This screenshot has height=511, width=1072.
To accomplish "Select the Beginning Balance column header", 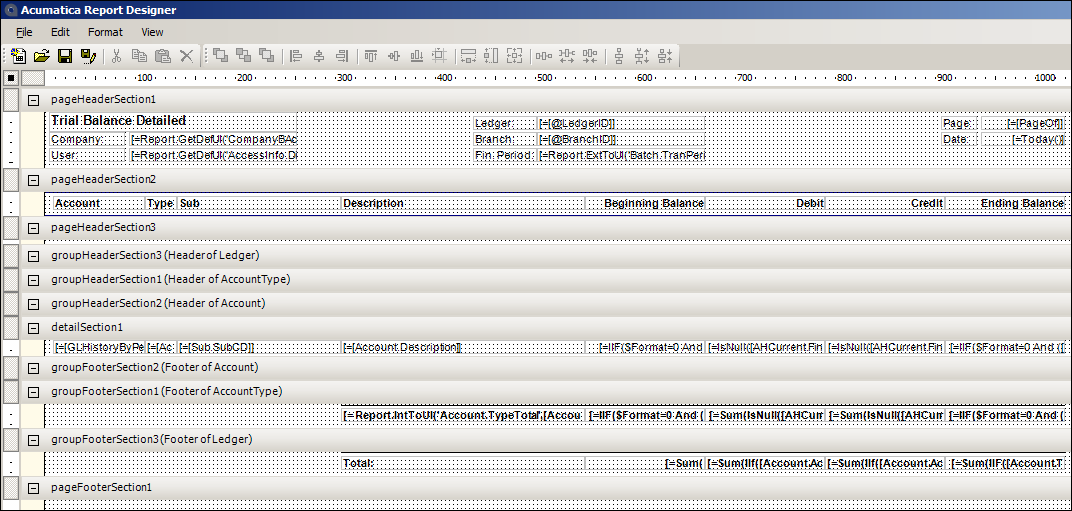I will click(x=653, y=204).
